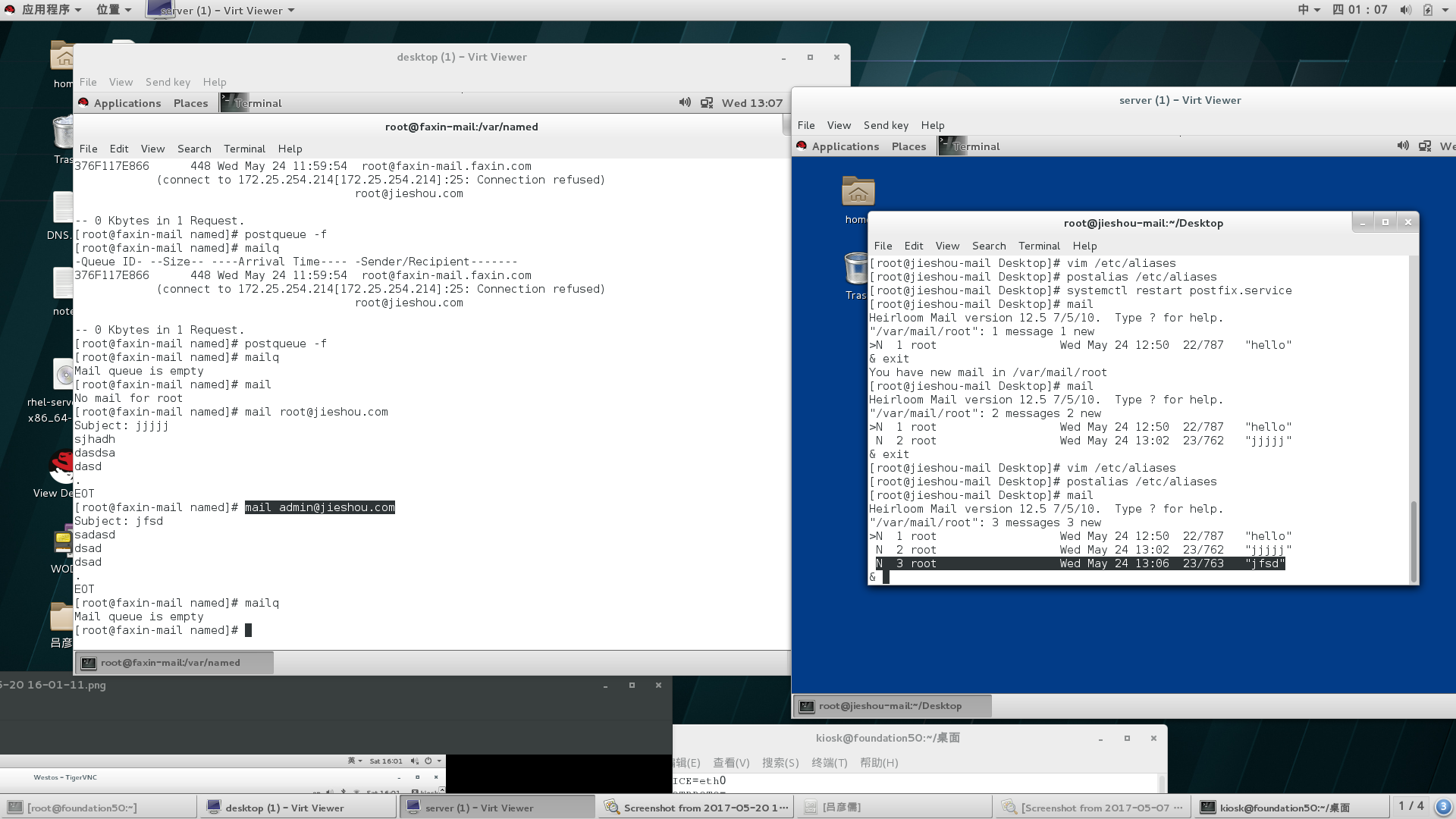Open Help menu in desktop (1) Virt Viewer
This screenshot has width=1456, height=819.
tap(215, 82)
